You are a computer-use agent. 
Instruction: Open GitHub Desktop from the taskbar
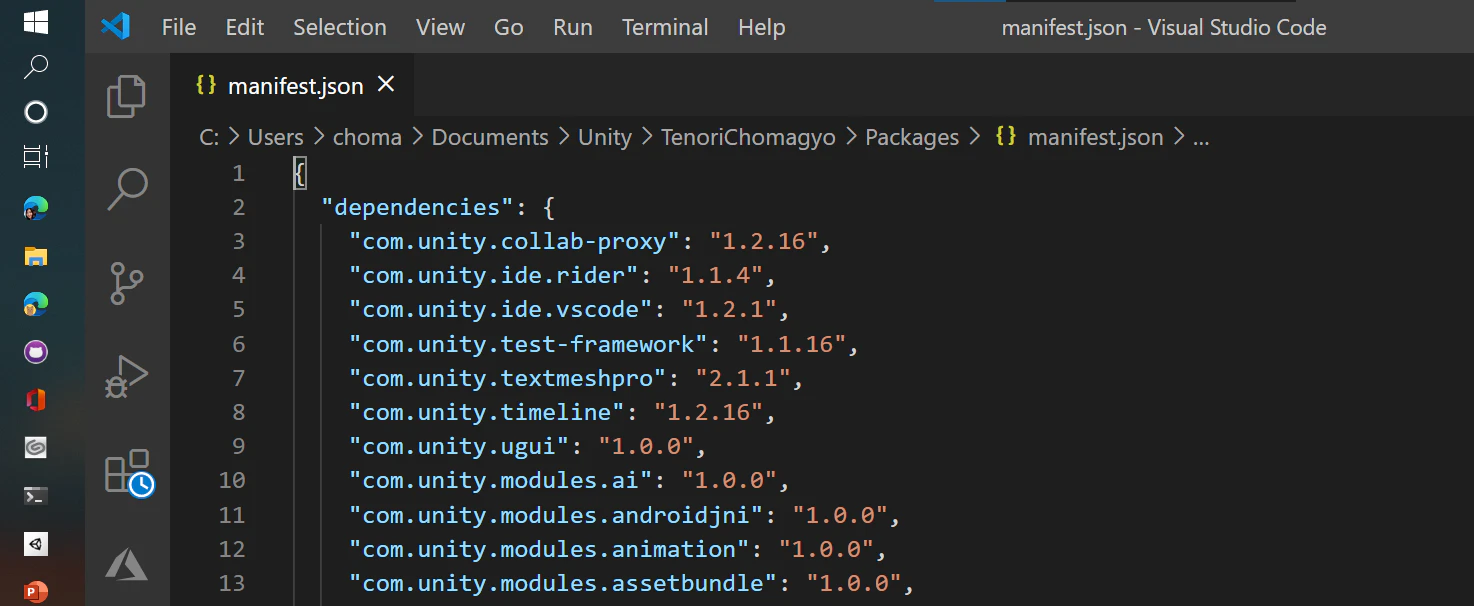(36, 352)
